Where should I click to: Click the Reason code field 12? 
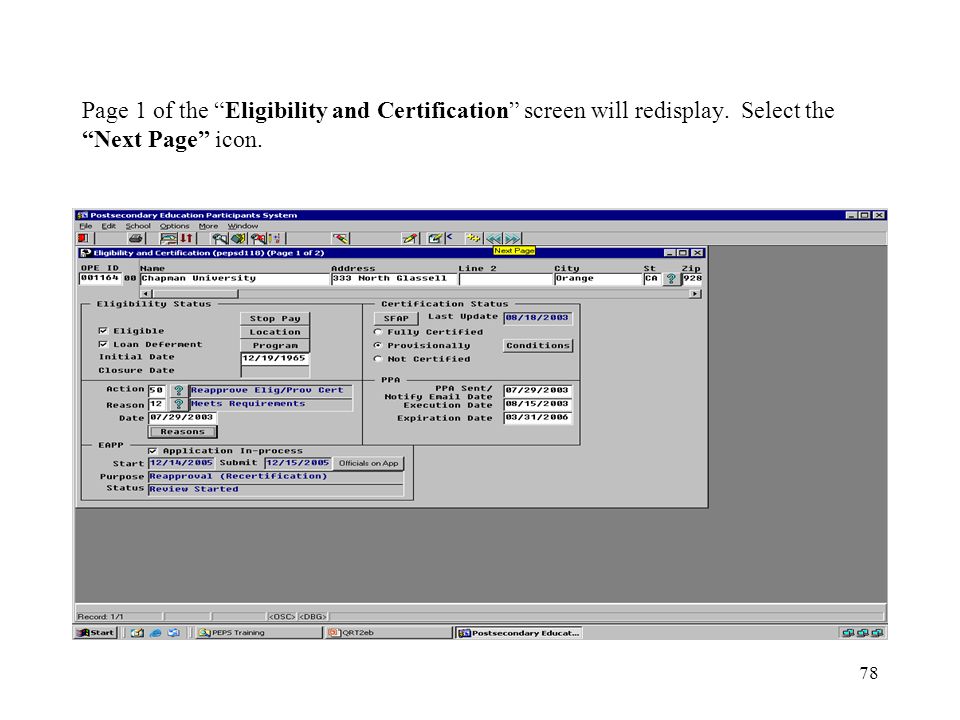(157, 404)
